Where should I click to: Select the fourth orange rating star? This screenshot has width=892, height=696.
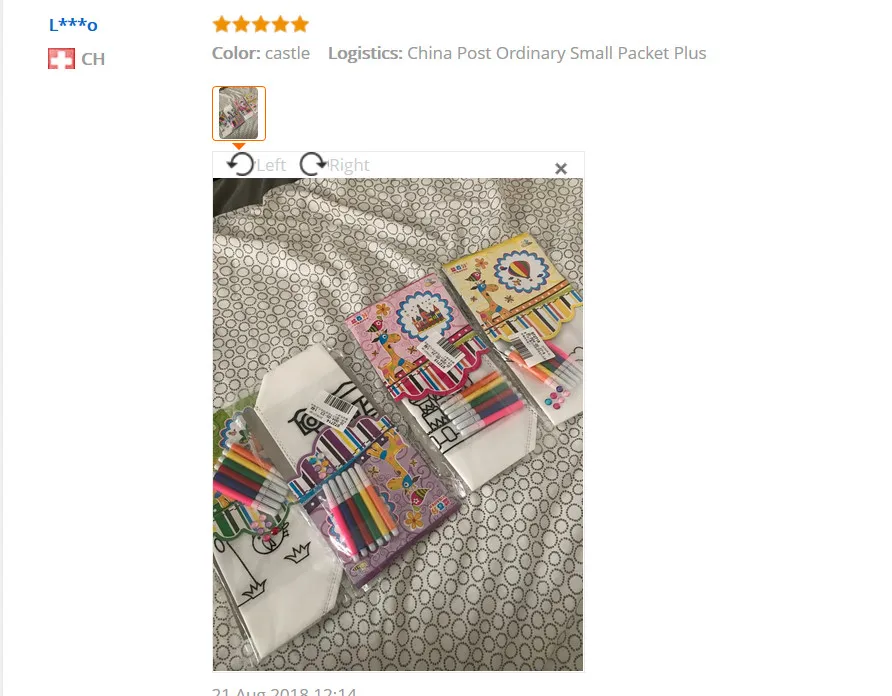[280, 24]
